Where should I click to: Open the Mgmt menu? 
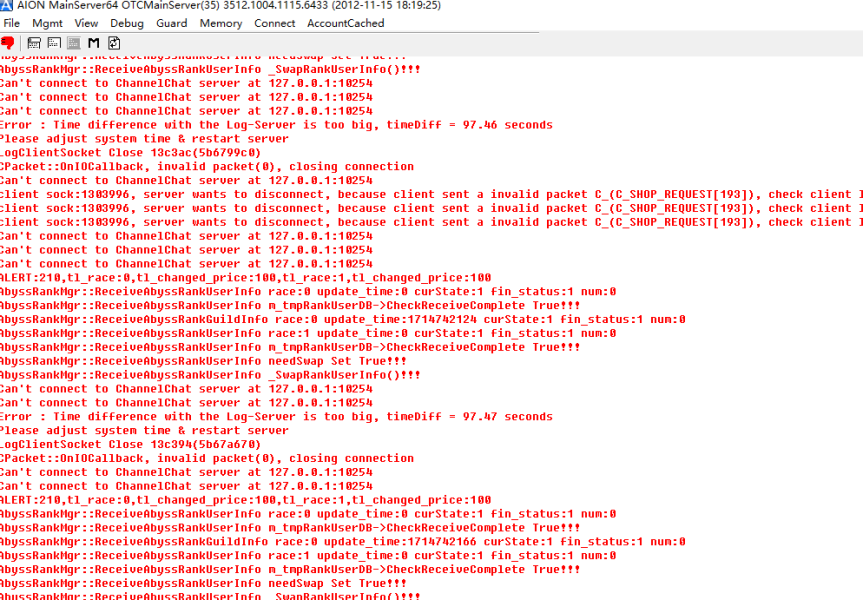pos(47,23)
